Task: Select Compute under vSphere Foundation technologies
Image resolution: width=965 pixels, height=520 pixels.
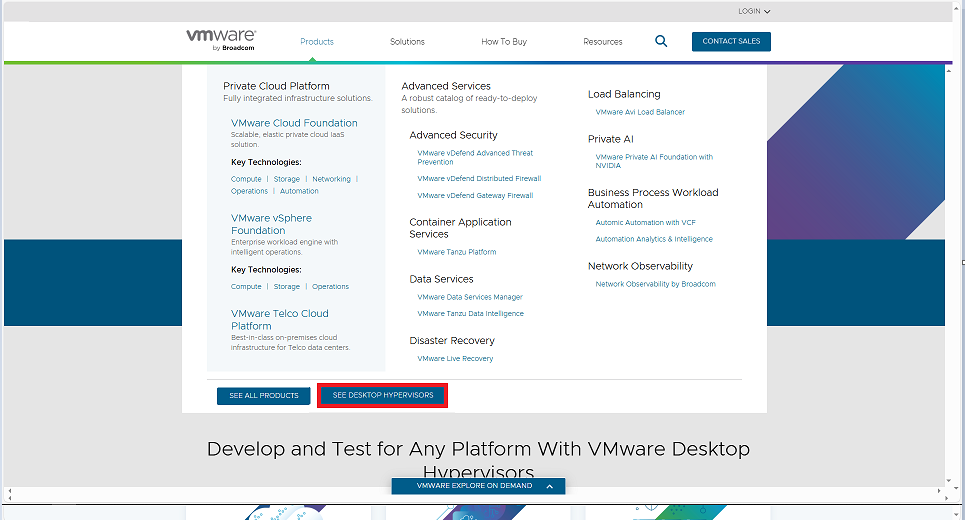Action: pos(246,287)
